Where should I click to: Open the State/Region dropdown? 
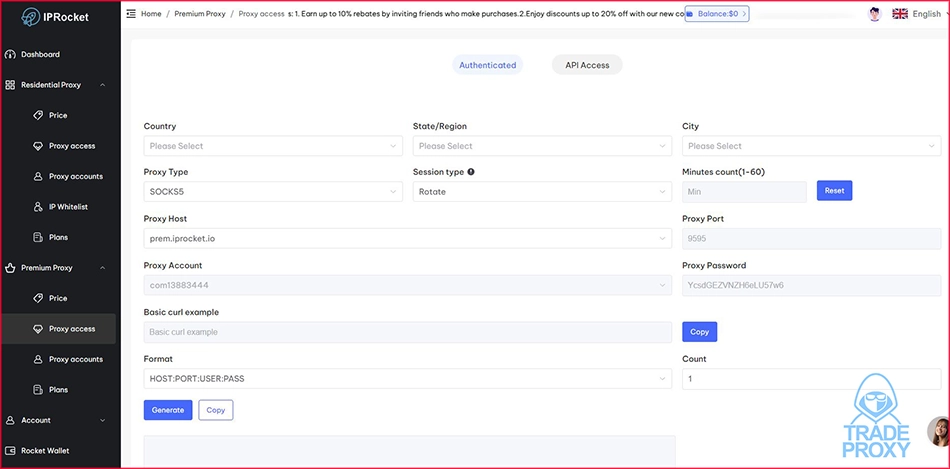coord(542,146)
